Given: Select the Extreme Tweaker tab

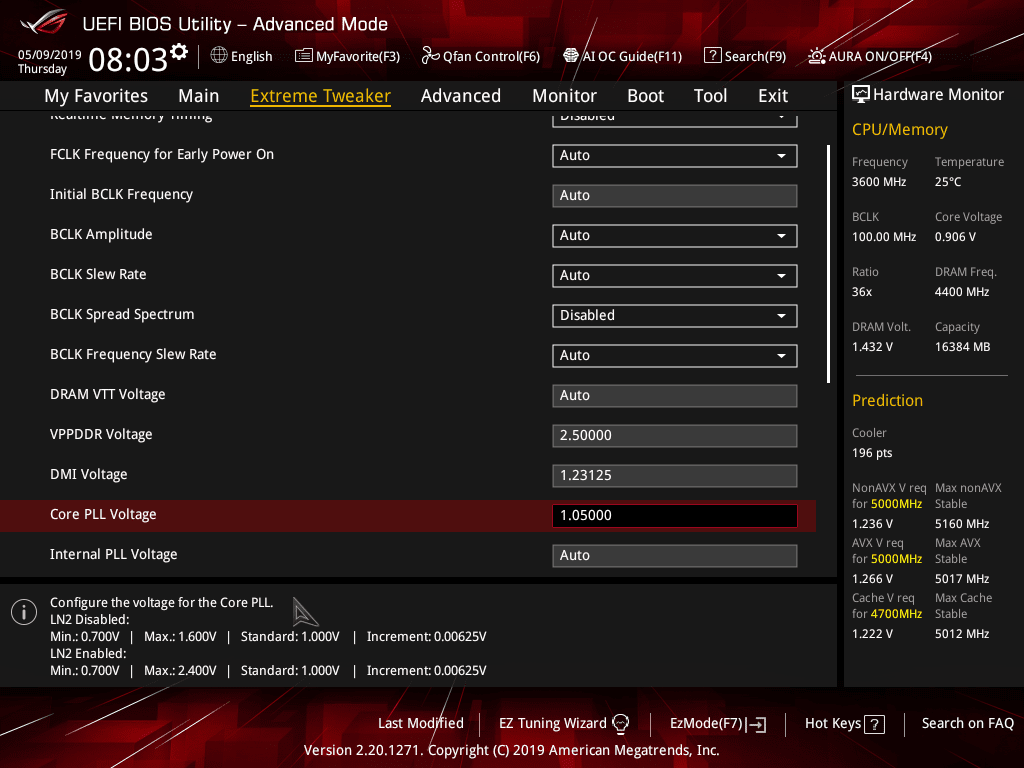Looking at the screenshot, I should [321, 96].
